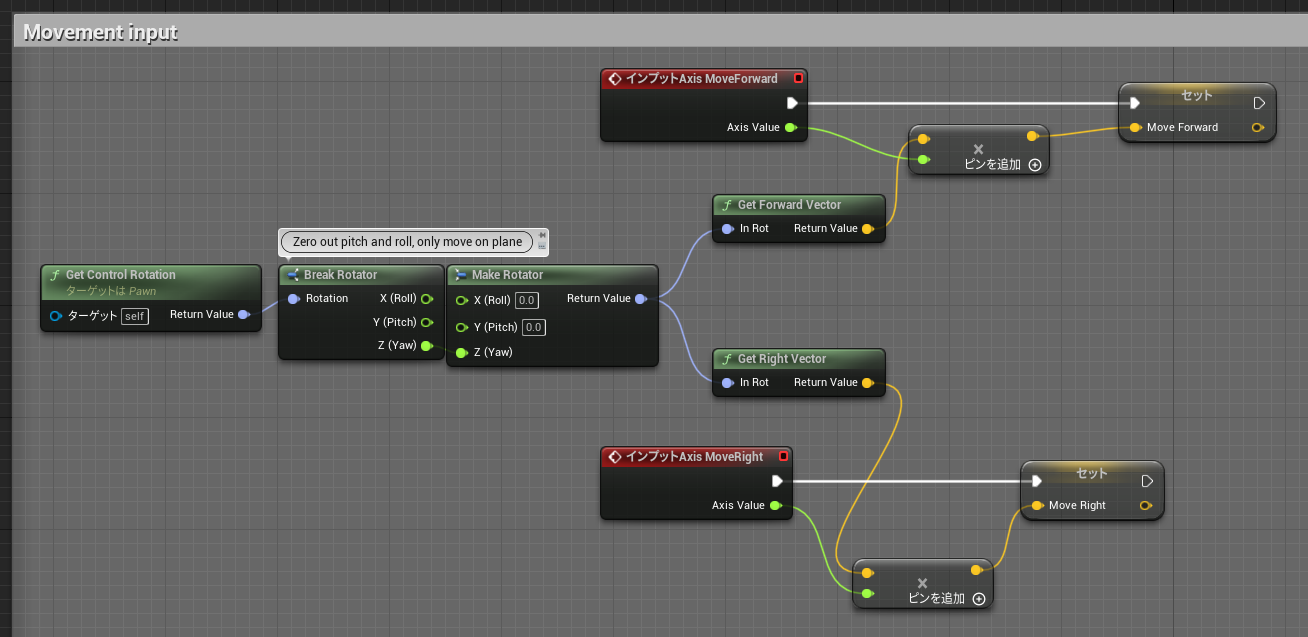Select the Get Forward Vector node title

tap(790, 205)
